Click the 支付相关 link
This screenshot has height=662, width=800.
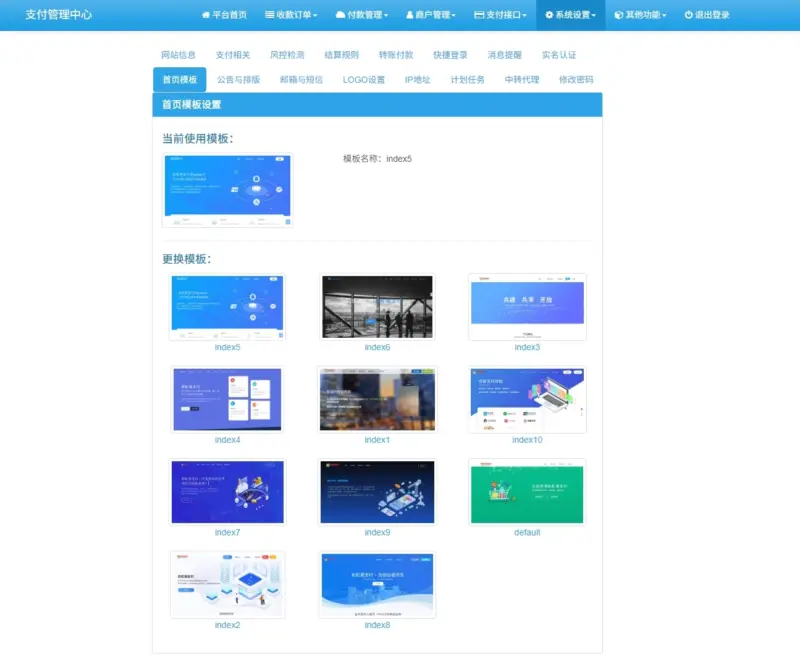(x=229, y=54)
